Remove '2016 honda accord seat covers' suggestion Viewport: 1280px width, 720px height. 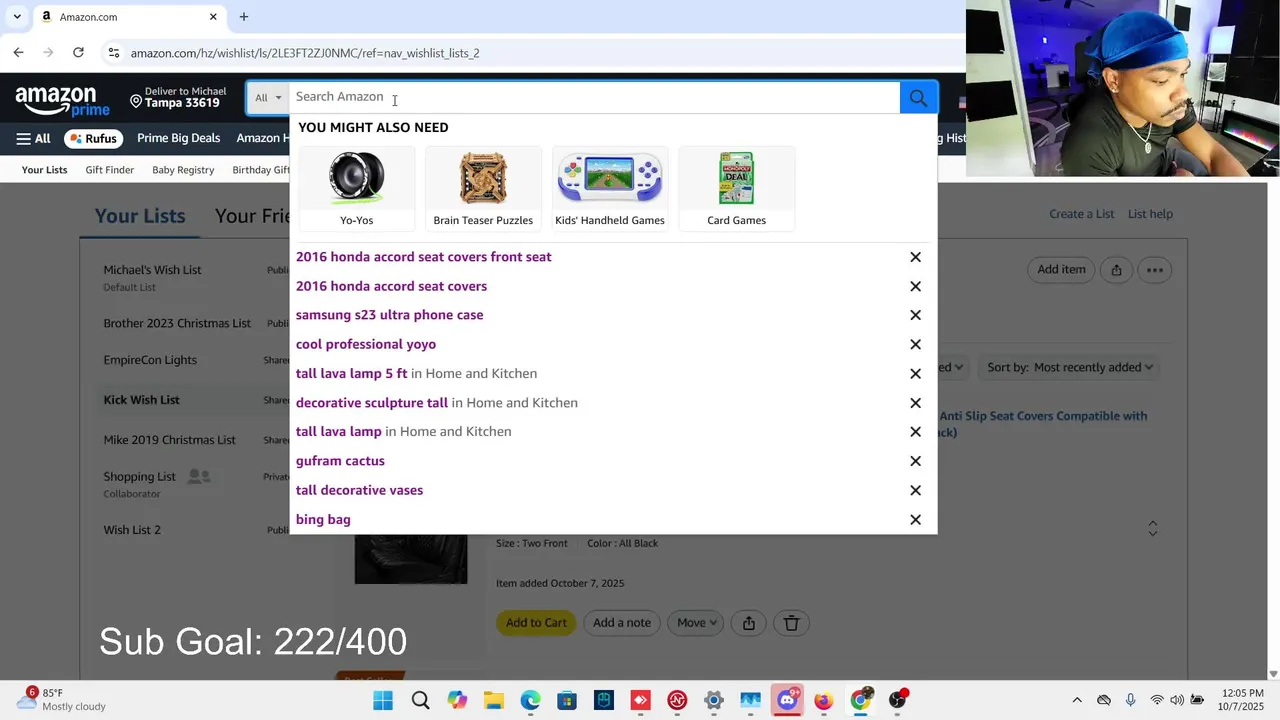click(915, 286)
